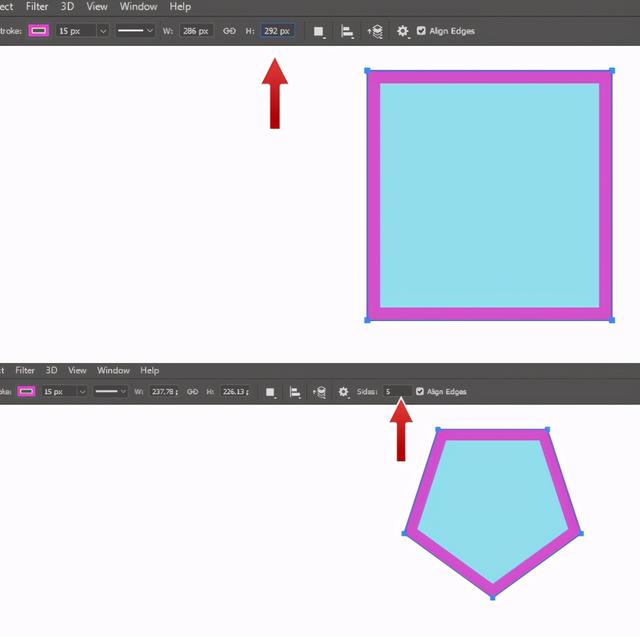The height and width of the screenshot is (637, 640).
Task: Open the Help menu above the polygon options bar
Action: pyautogui.click(x=150, y=371)
